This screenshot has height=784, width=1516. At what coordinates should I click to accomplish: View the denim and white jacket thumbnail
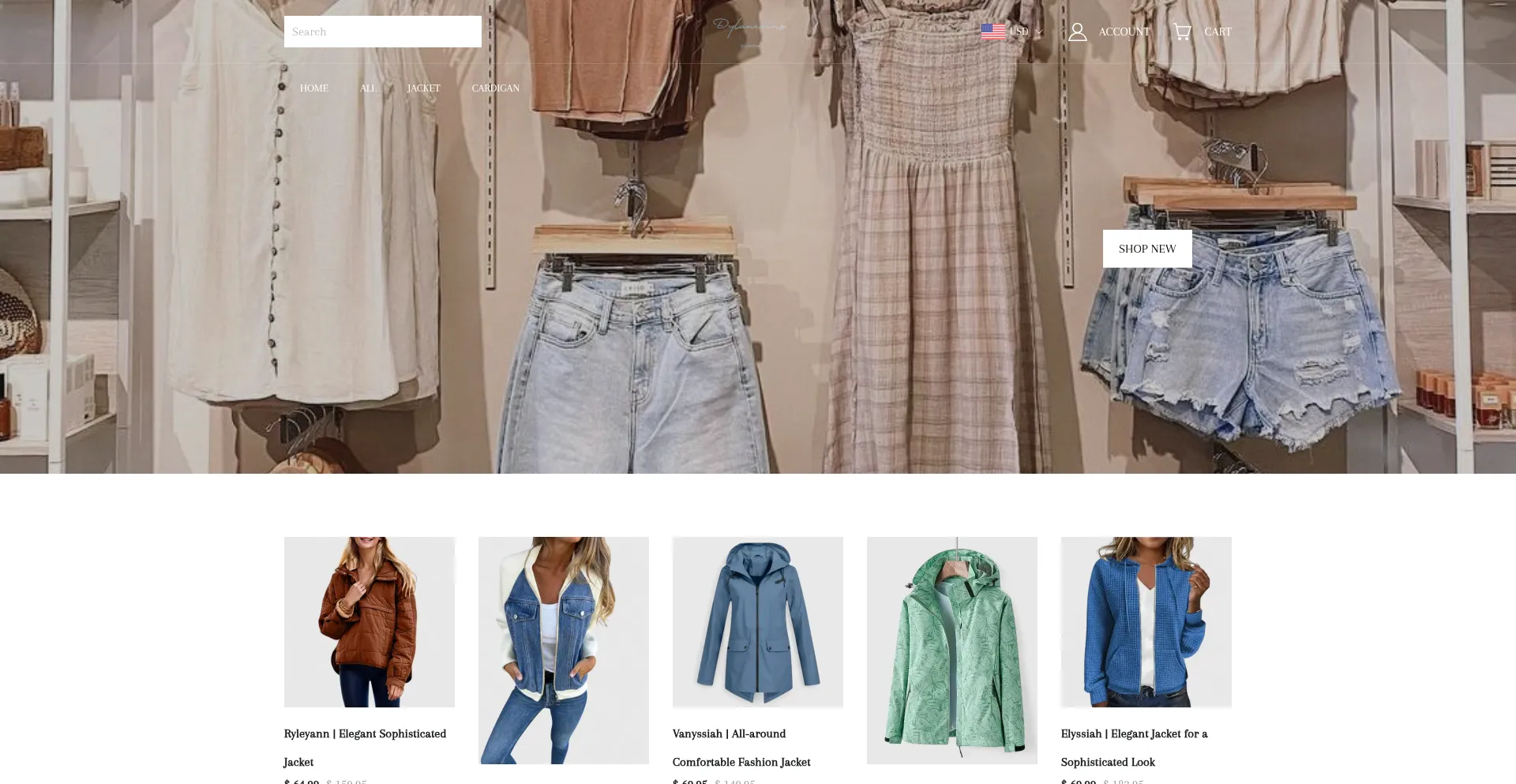point(564,651)
